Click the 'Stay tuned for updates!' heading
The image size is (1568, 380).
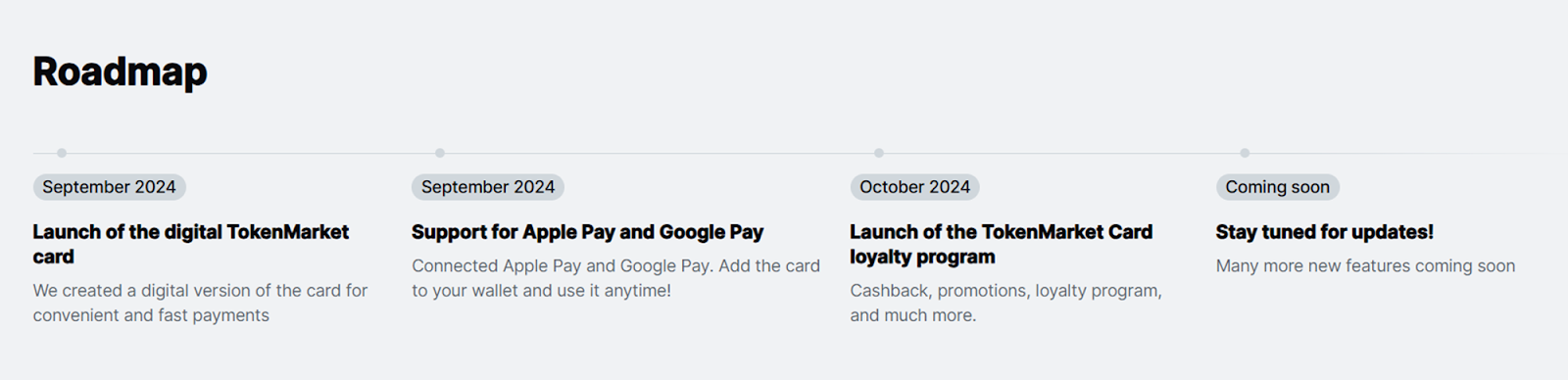point(1324,232)
